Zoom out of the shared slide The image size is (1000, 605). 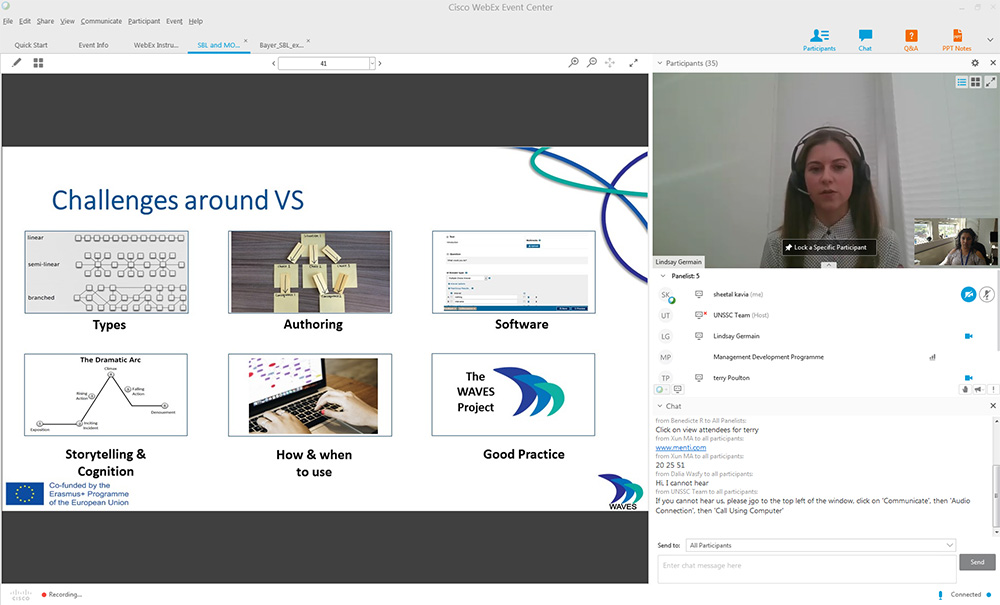[592, 62]
